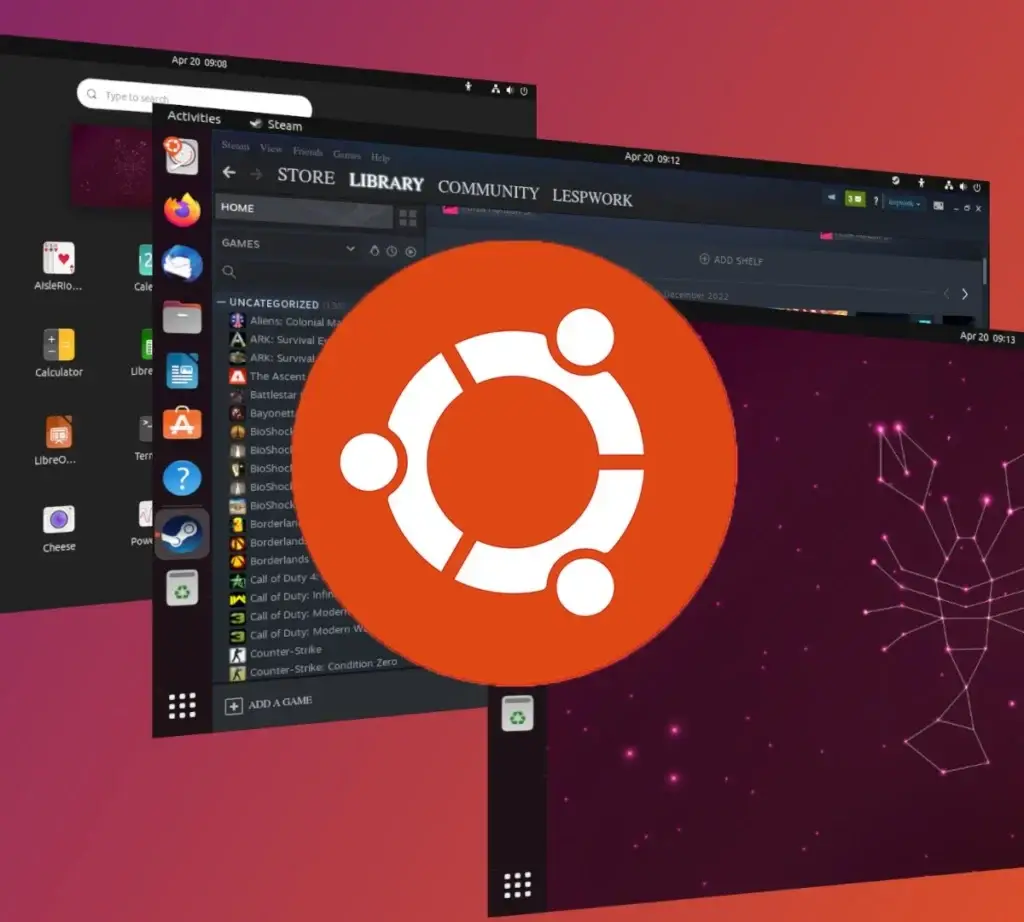
Task: Enter Big Picture mode from Steam toolbar
Action: click(938, 206)
